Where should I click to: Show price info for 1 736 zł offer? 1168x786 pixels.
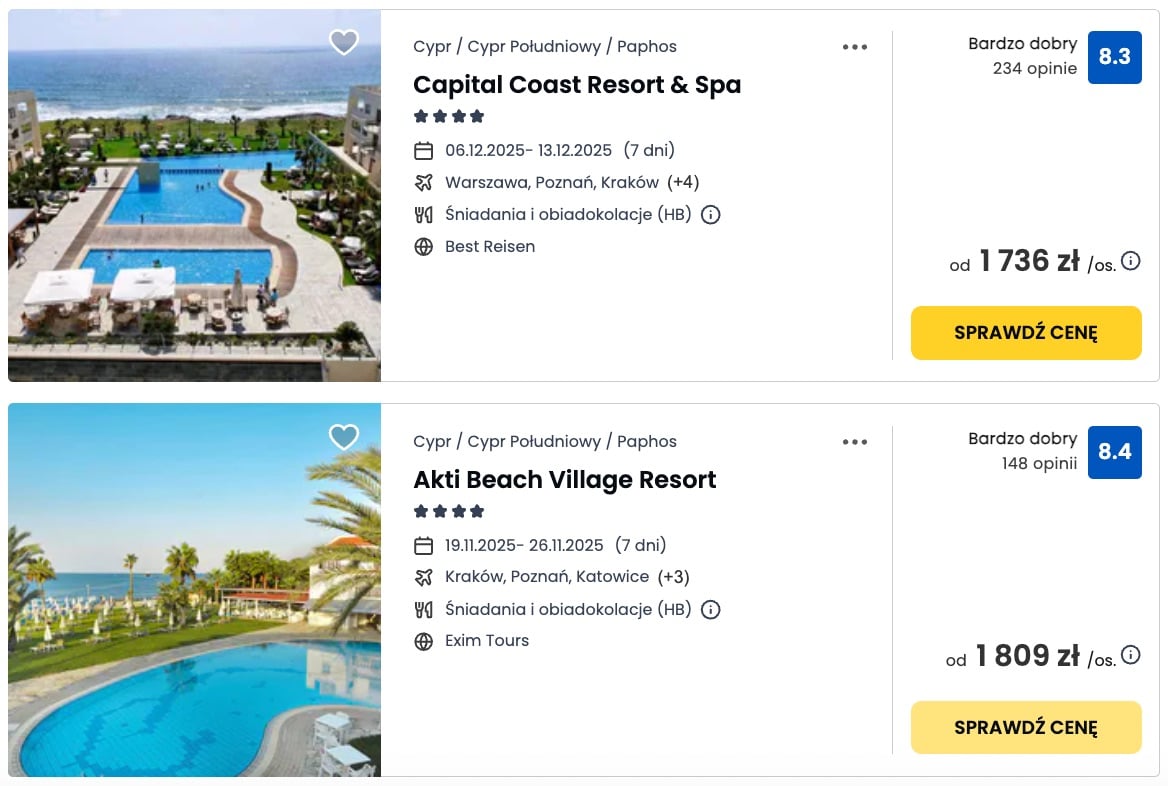(x=1131, y=261)
